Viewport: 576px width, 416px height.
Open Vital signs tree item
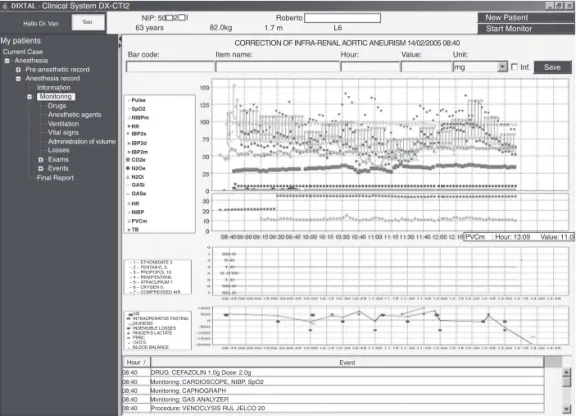click(x=63, y=133)
